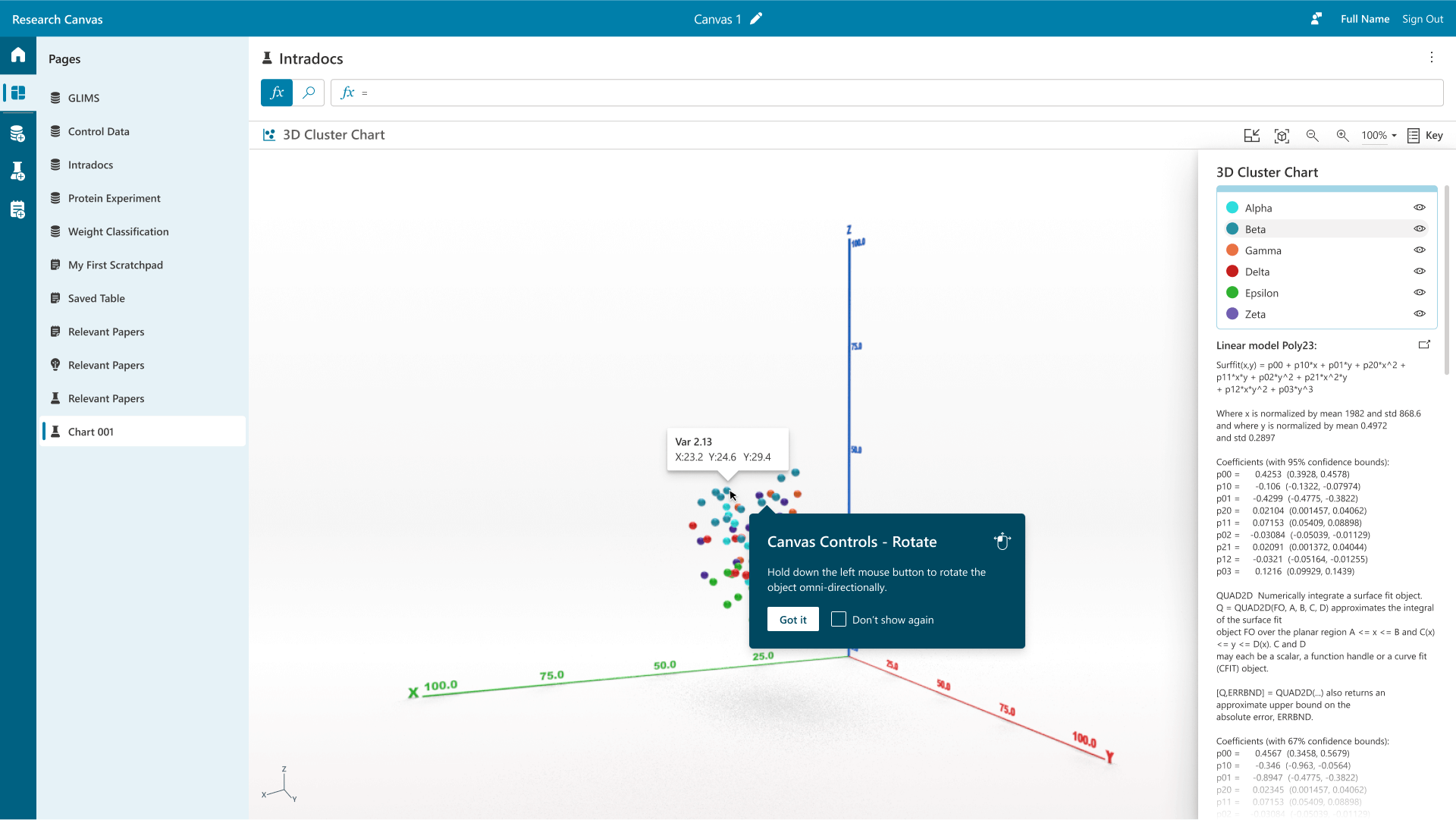Open the 100% zoom level dropdown
The width and height of the screenshot is (1456, 820).
coord(1379,136)
